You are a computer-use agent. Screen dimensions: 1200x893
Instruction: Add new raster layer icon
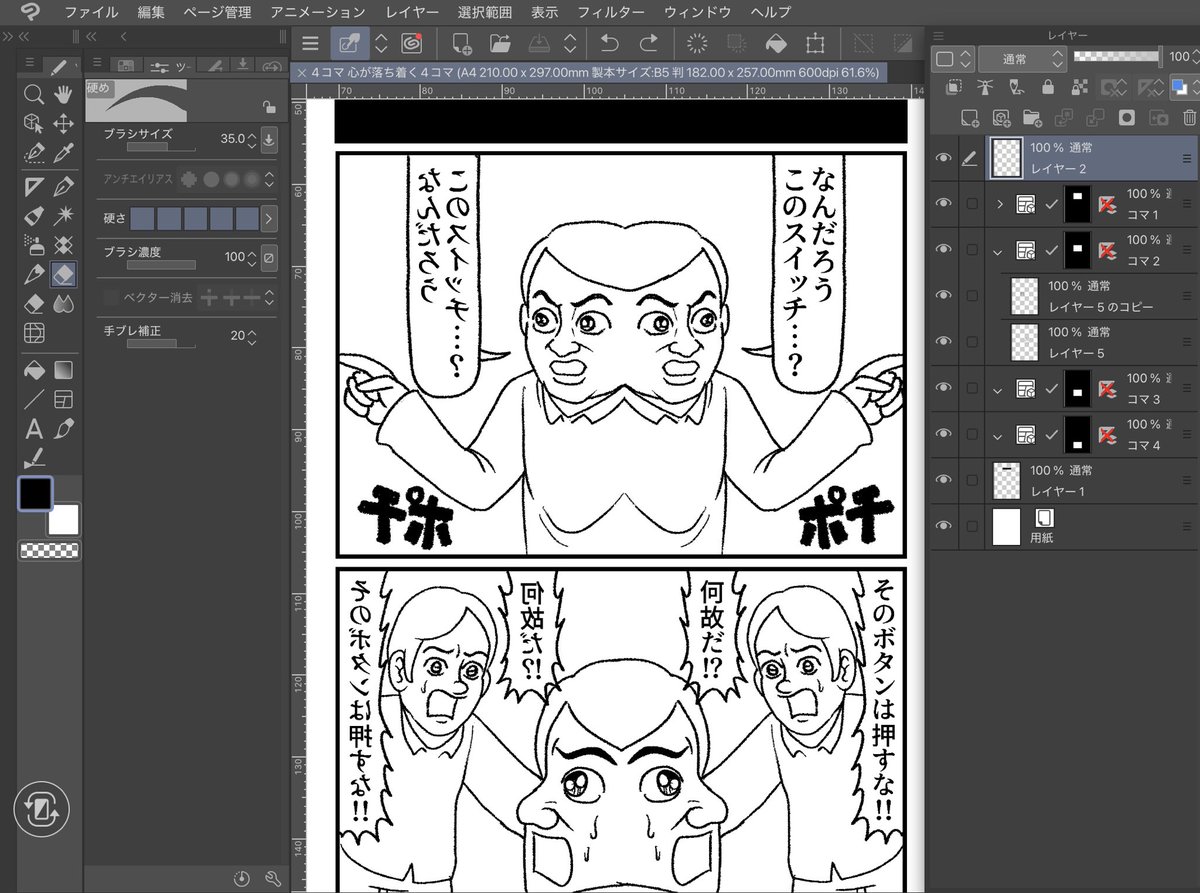[969, 118]
